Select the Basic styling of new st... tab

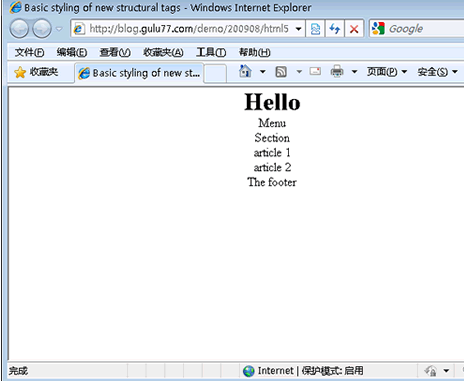[x=139, y=73]
